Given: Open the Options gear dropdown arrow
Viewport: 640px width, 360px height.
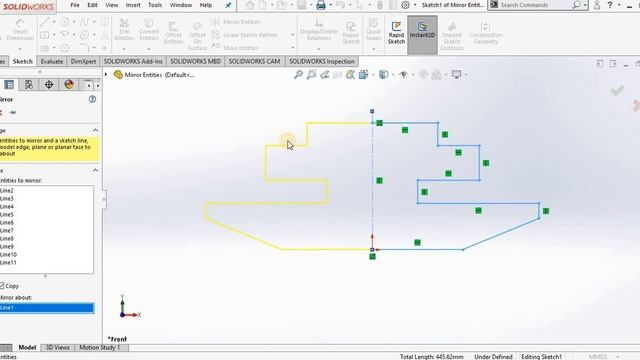Looking at the screenshot, I should click(x=415, y=5).
